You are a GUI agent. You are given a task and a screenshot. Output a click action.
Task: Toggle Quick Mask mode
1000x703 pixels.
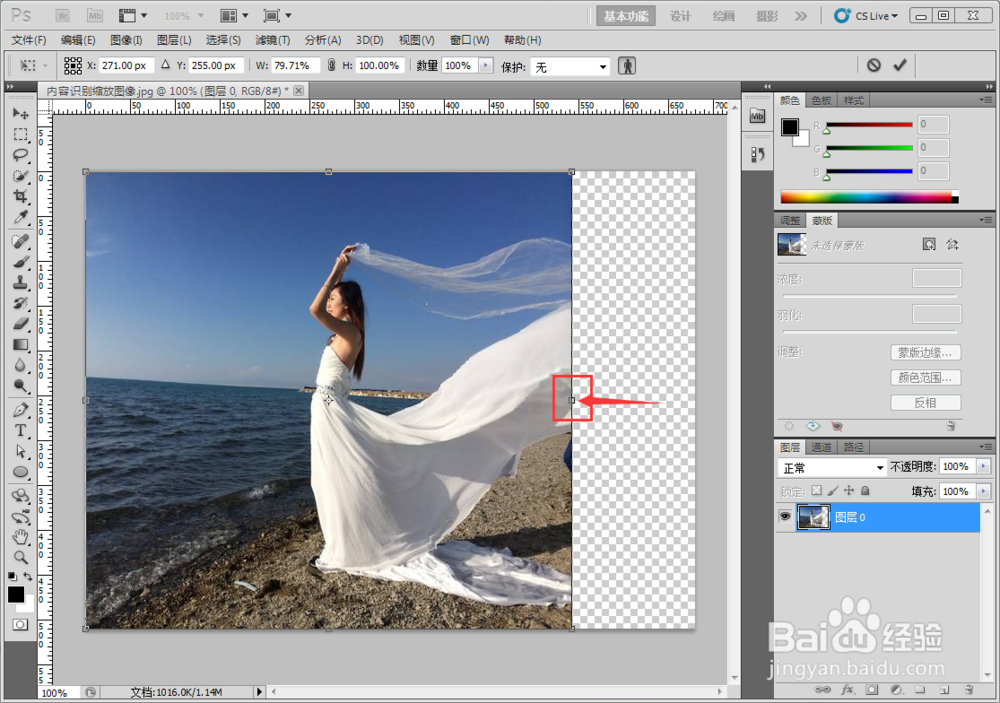coord(20,625)
